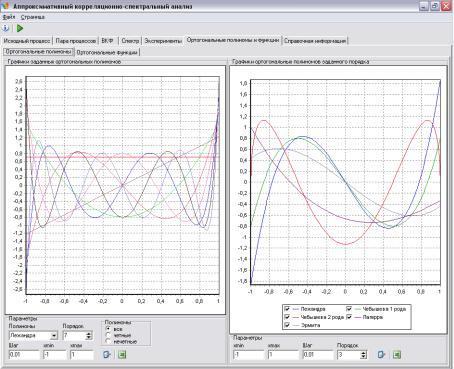Toggle Чебышева 1 рода checkbox

(349, 309)
